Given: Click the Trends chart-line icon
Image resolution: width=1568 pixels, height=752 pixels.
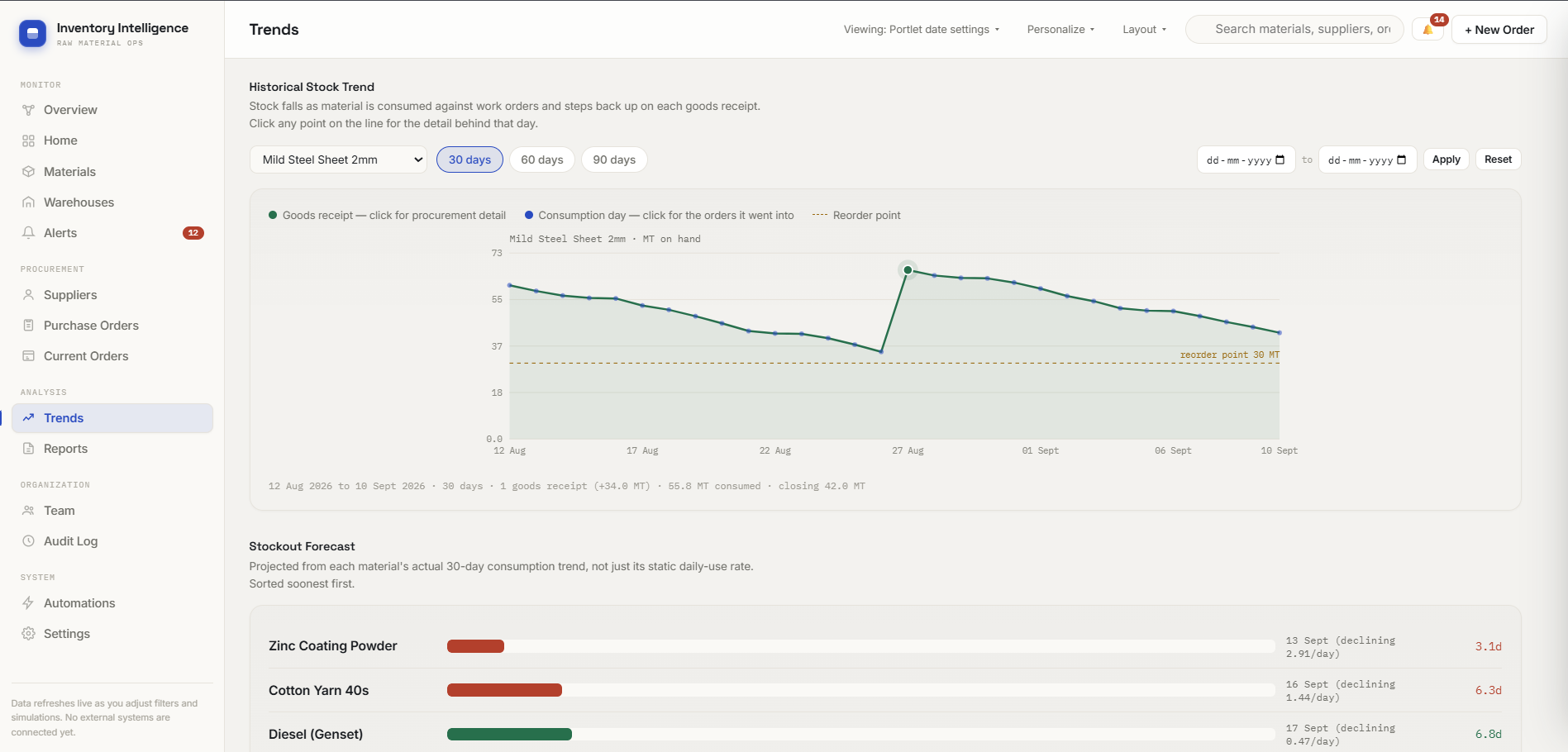Looking at the screenshot, I should pos(28,418).
